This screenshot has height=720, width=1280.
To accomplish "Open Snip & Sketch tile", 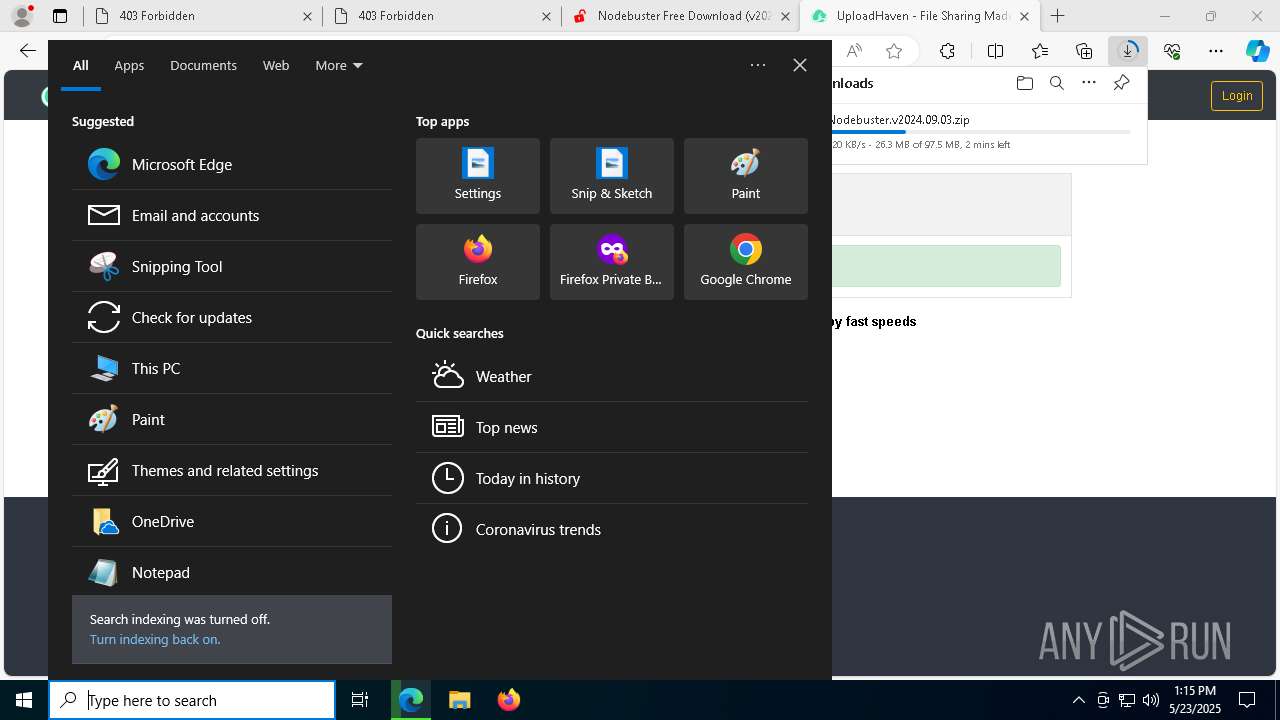I will [612, 176].
